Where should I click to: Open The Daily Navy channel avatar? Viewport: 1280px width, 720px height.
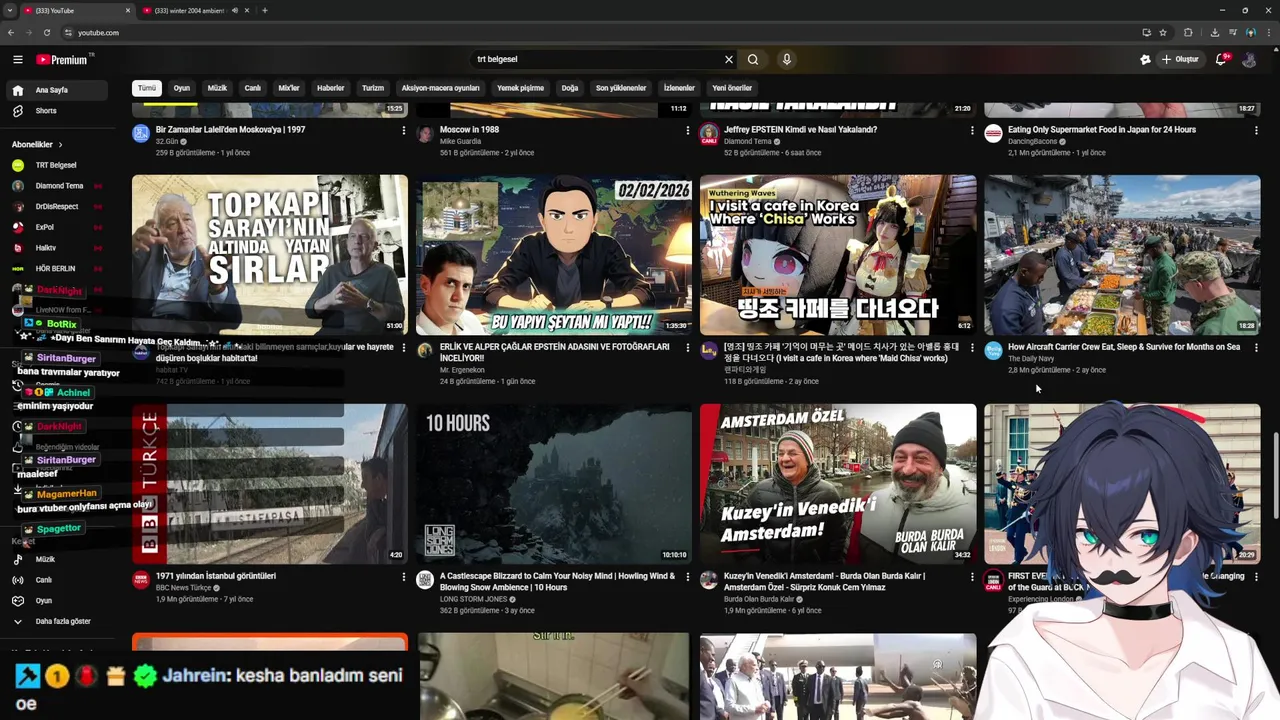pos(993,350)
